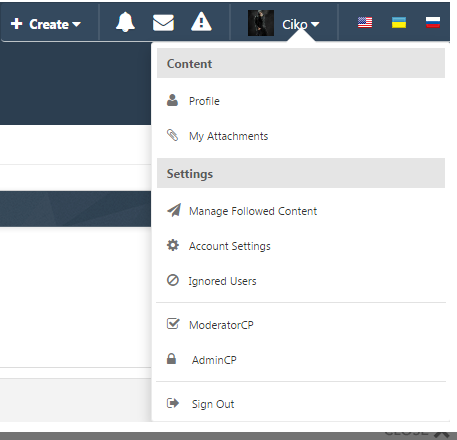Click the Ciko user avatar thumbnail
Viewport: 457px width, 440px height.
(x=261, y=23)
